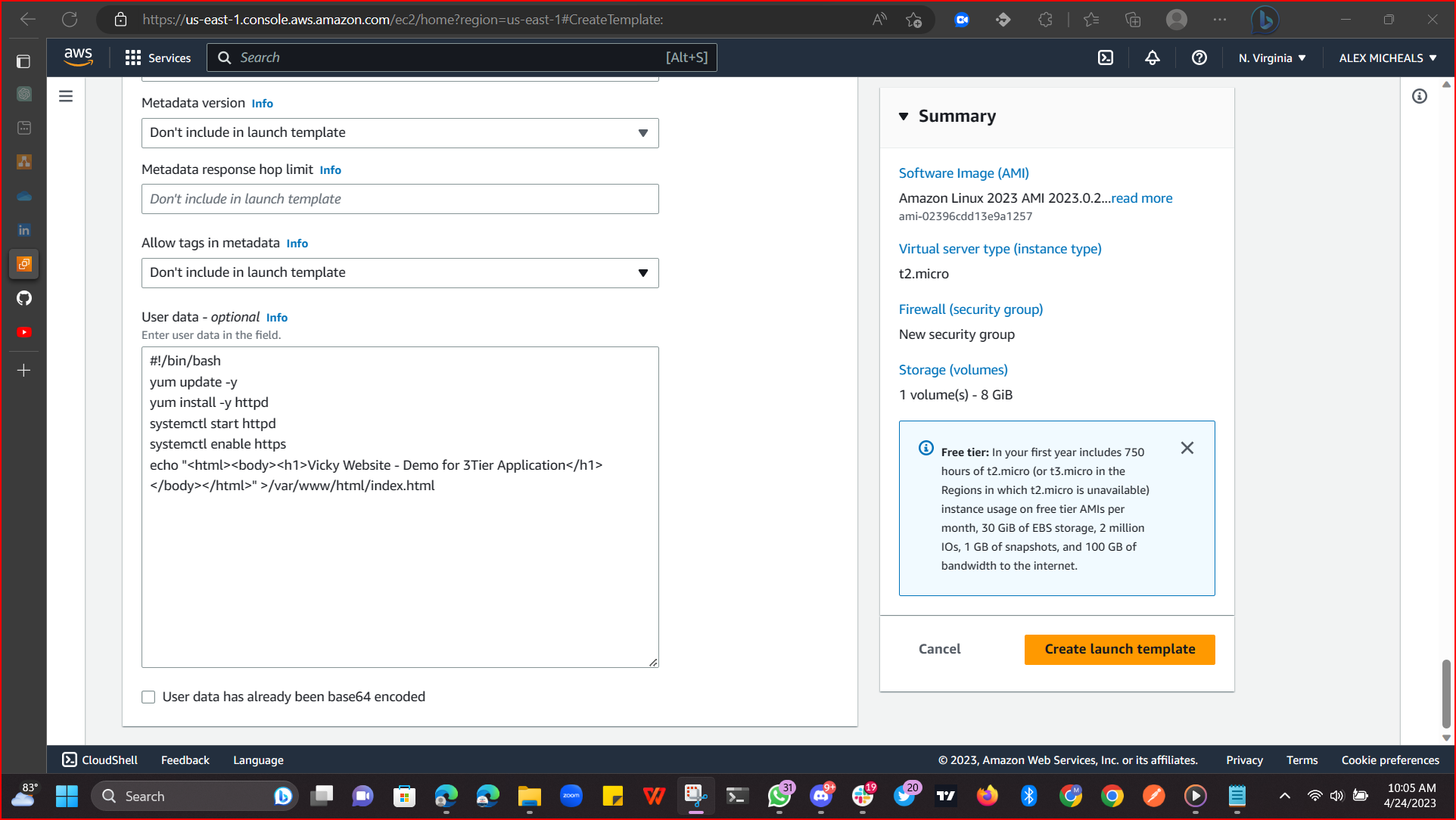Open the AWS CloudShell terminal icon
This screenshot has width=1456, height=820.
(70, 759)
